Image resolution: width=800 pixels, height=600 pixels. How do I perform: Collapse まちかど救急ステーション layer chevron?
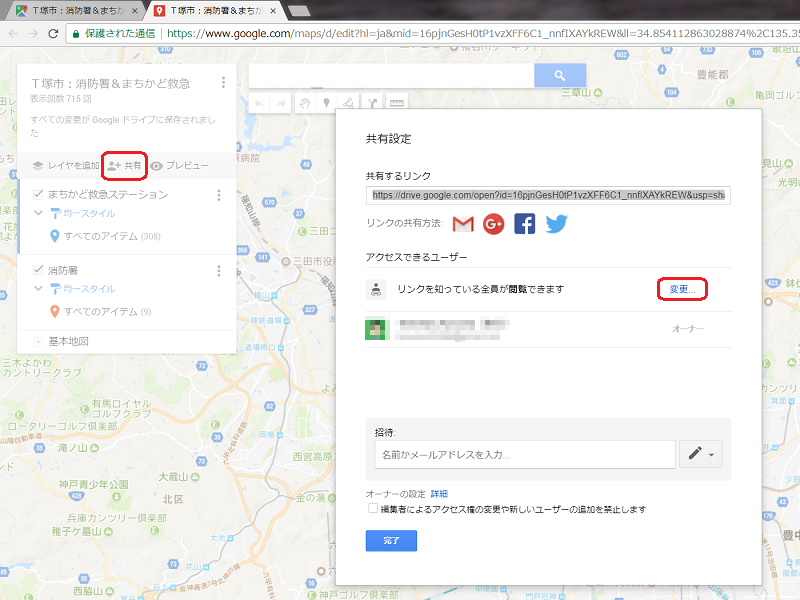[38, 213]
